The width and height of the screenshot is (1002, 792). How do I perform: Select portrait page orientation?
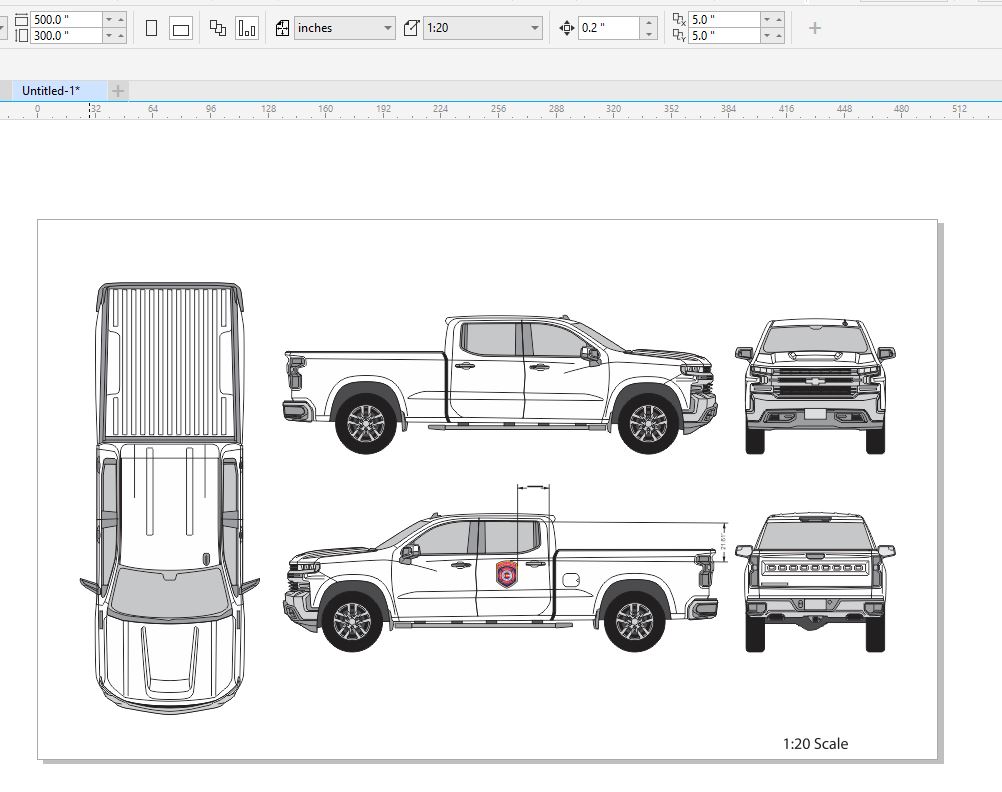pos(151,28)
